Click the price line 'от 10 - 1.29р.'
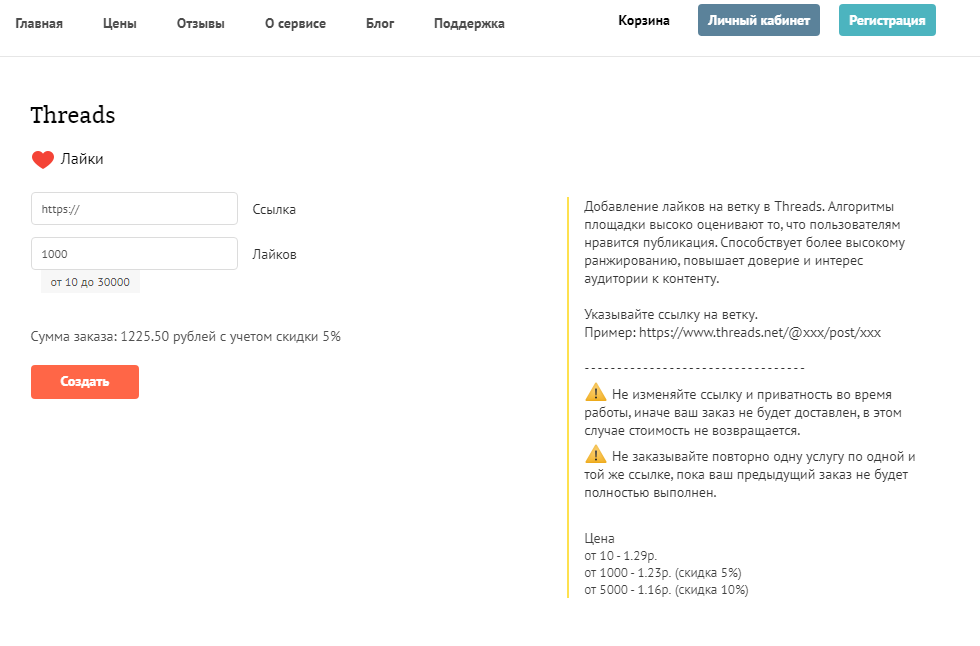Image resolution: width=980 pixels, height=646 pixels. coord(621,555)
